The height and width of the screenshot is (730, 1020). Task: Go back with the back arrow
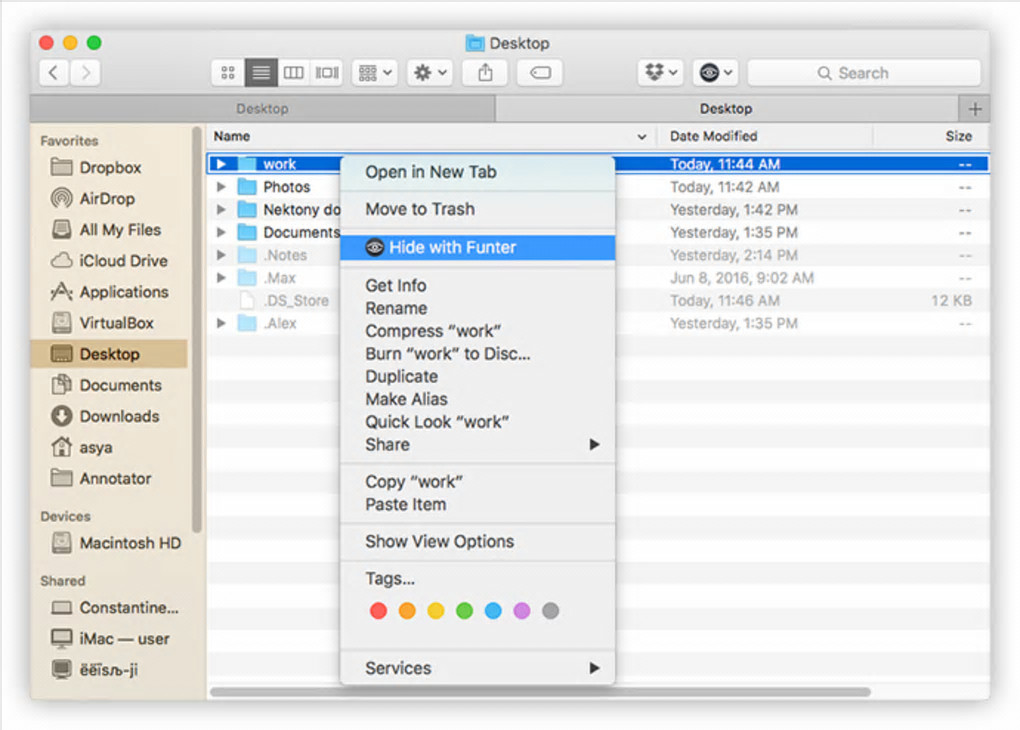click(x=54, y=72)
